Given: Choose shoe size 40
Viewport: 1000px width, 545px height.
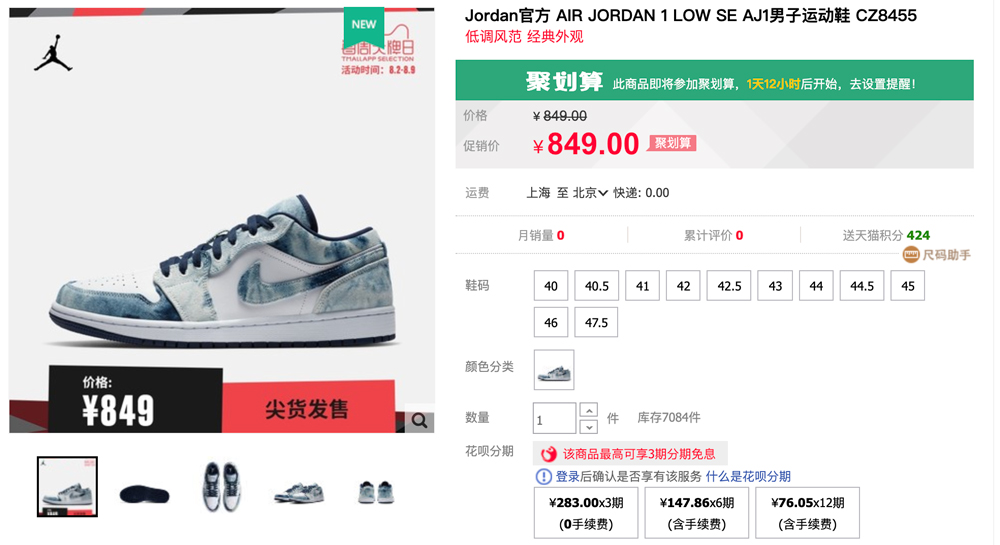Looking at the screenshot, I should [x=551, y=286].
